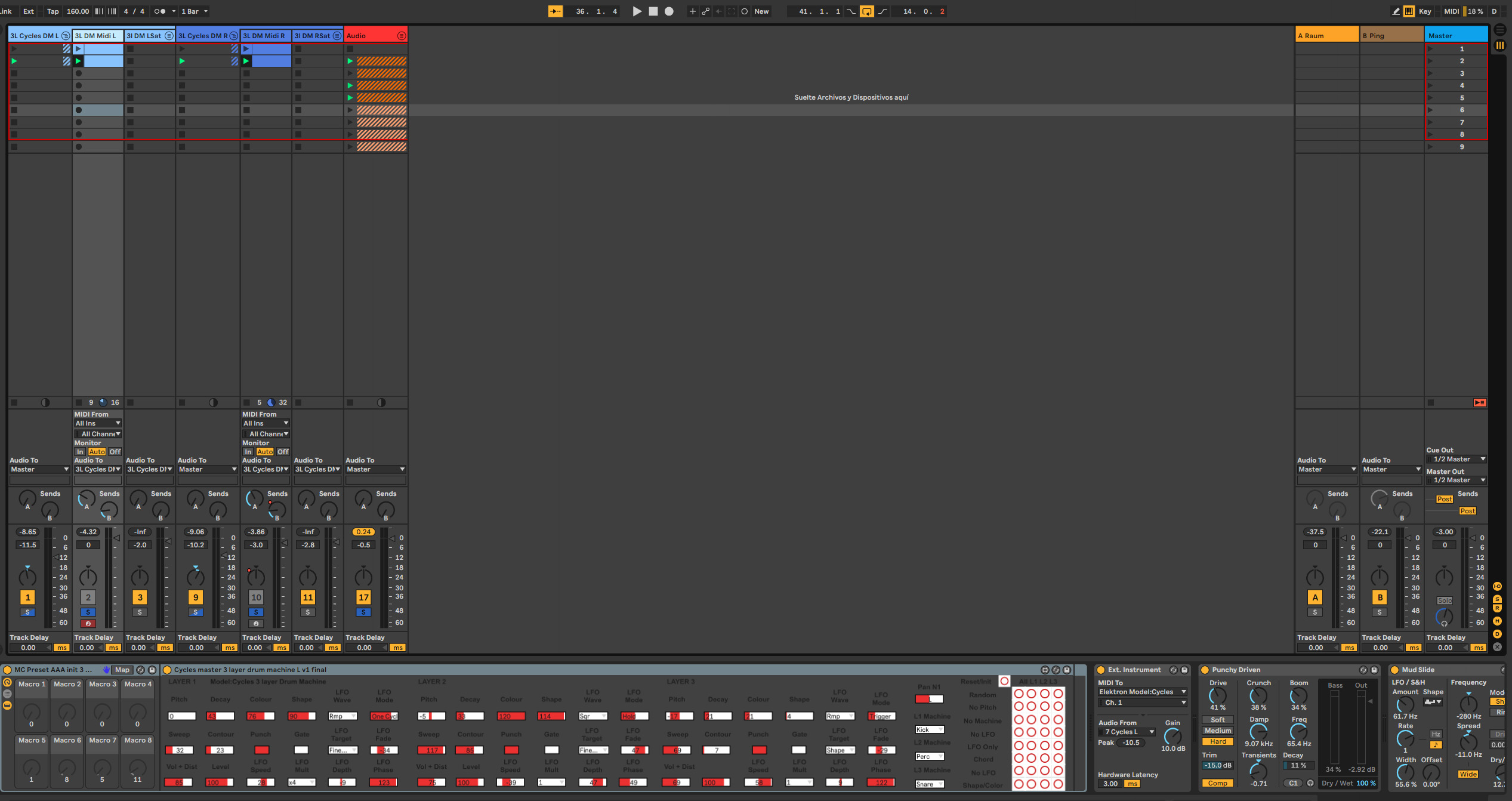
Task: Toggle the MIDI Overdub plus button
Action: 692,11
